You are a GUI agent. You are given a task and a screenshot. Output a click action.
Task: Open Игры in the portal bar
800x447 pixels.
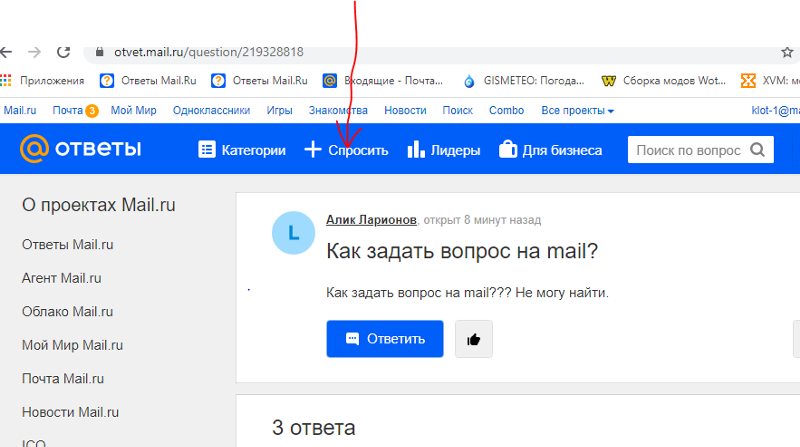click(x=280, y=110)
